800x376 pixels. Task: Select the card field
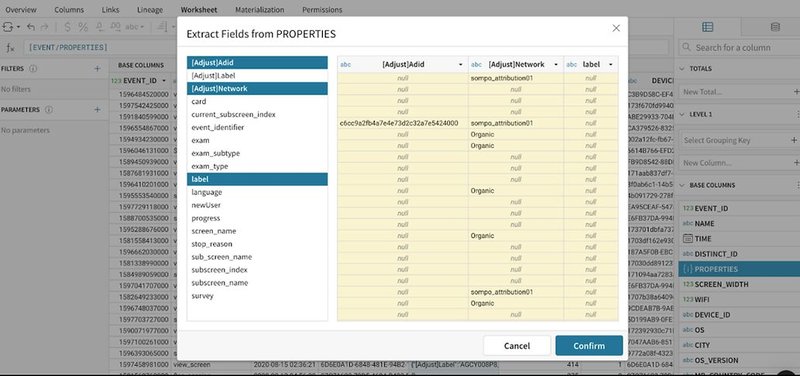pyautogui.click(x=257, y=102)
